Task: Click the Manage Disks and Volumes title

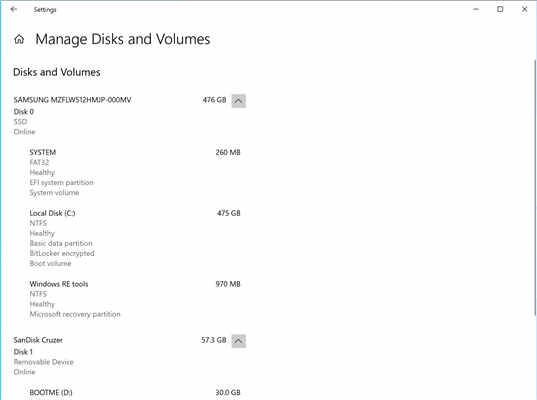Action: click(123, 39)
